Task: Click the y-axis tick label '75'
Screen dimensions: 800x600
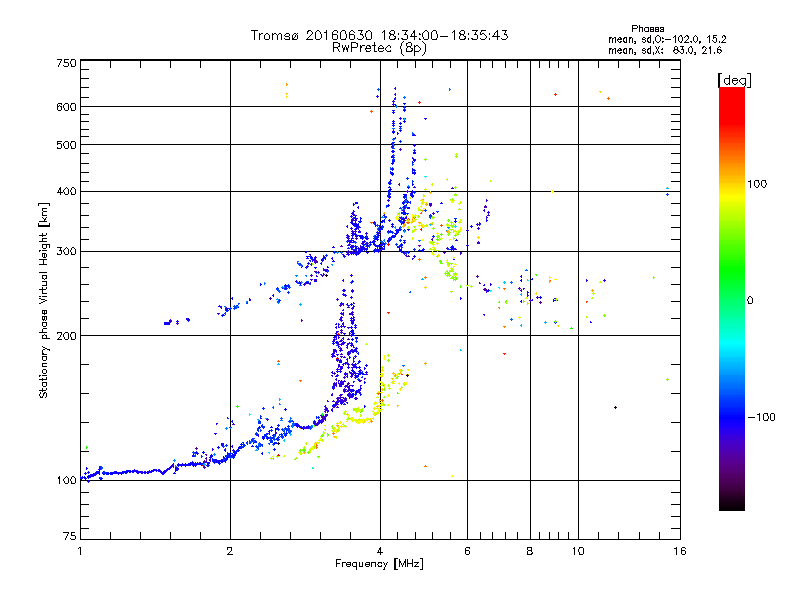Action: (70, 536)
